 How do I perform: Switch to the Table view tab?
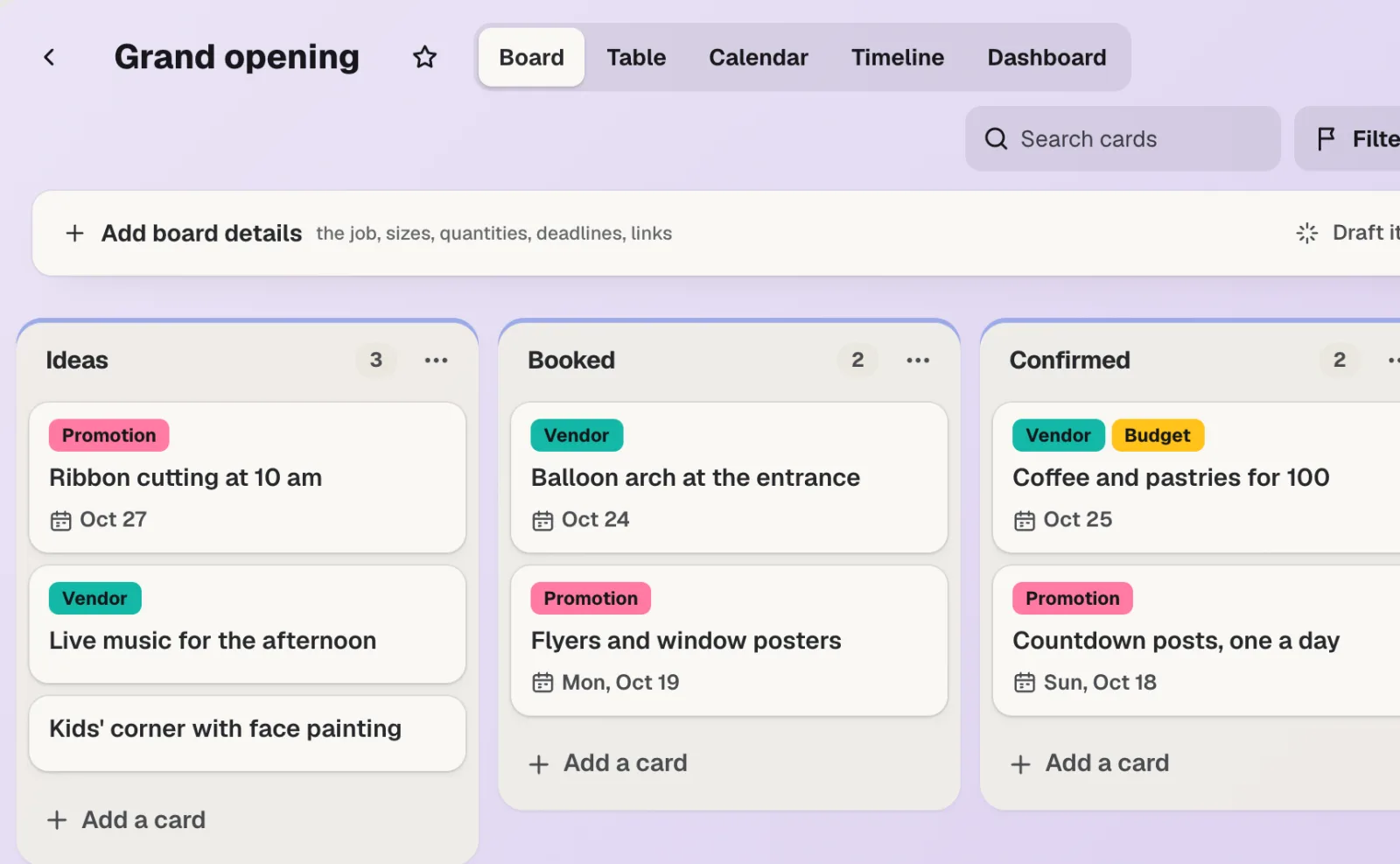[x=636, y=58]
